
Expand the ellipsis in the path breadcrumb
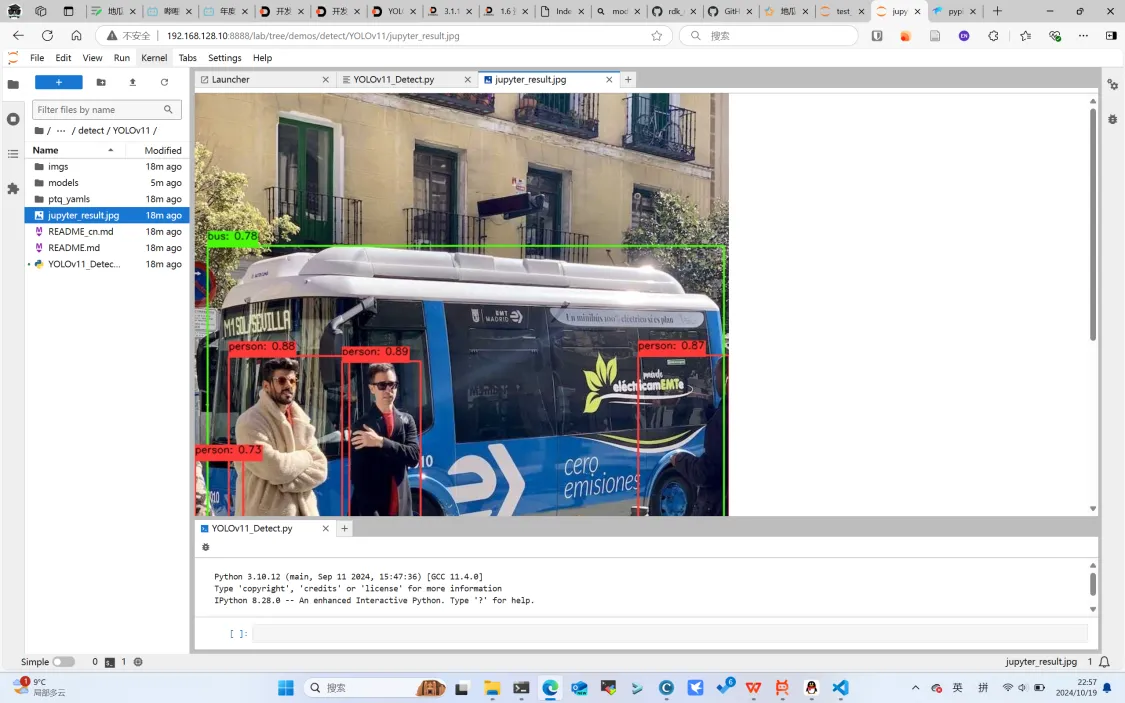point(62,131)
